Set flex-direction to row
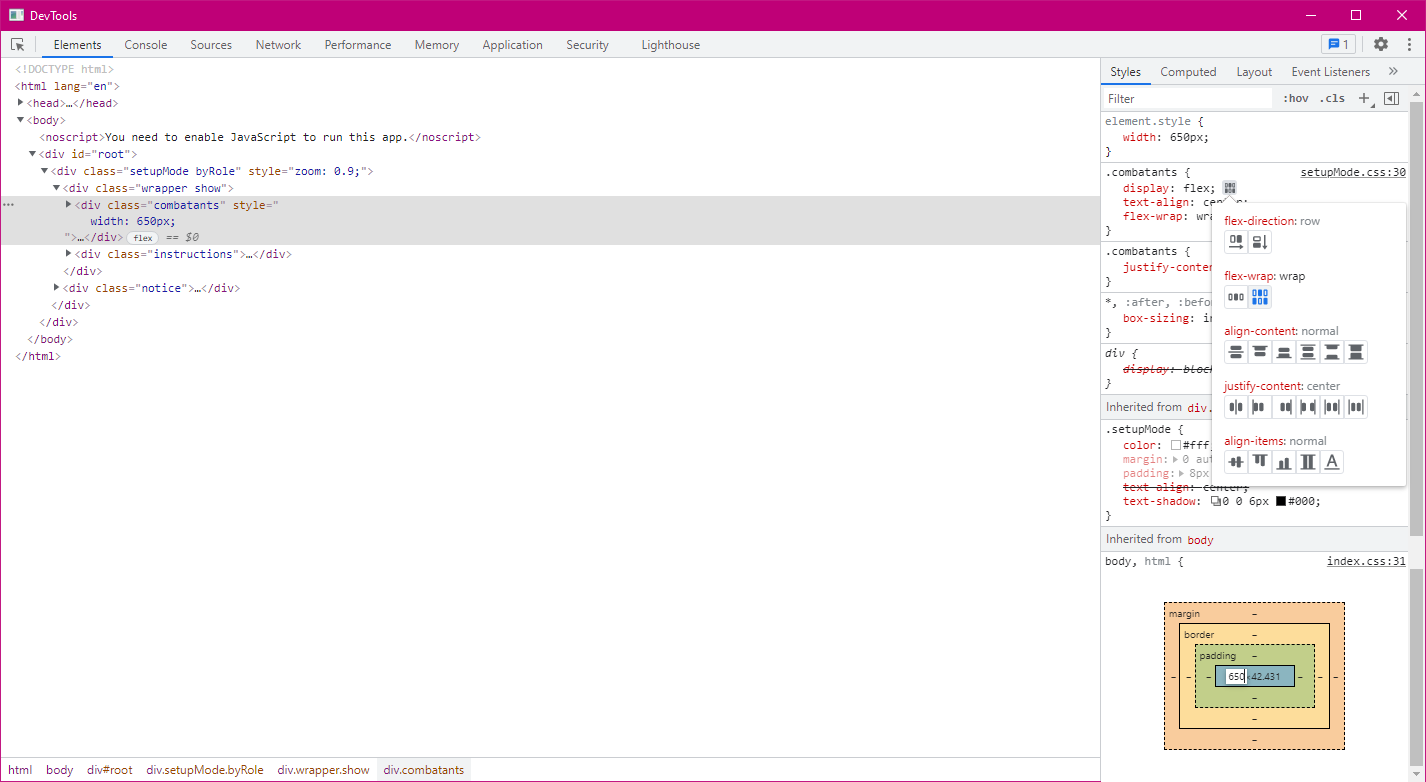The image size is (1426, 782). pyautogui.click(x=1237, y=242)
